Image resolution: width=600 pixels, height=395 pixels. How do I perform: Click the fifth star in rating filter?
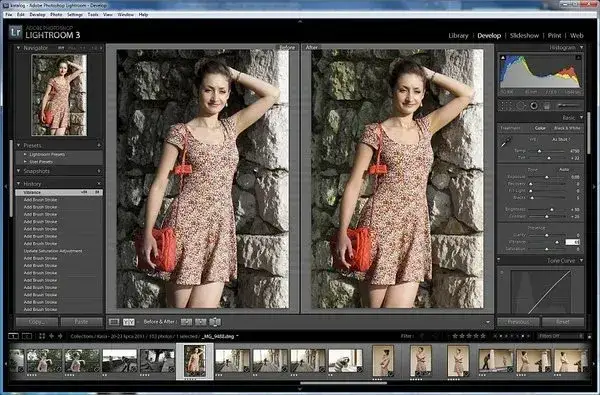coord(483,336)
